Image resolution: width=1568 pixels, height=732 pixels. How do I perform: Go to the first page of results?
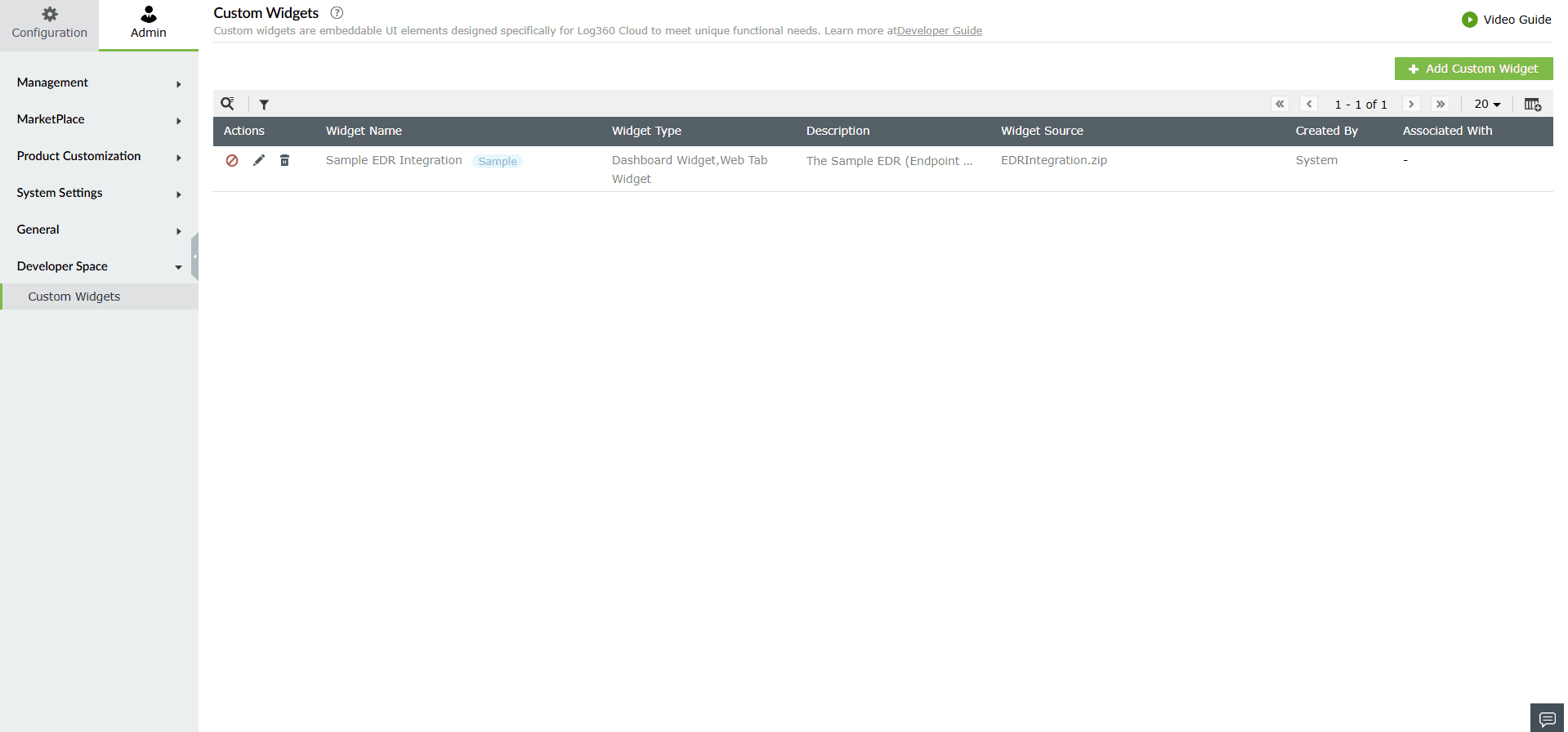click(1280, 104)
